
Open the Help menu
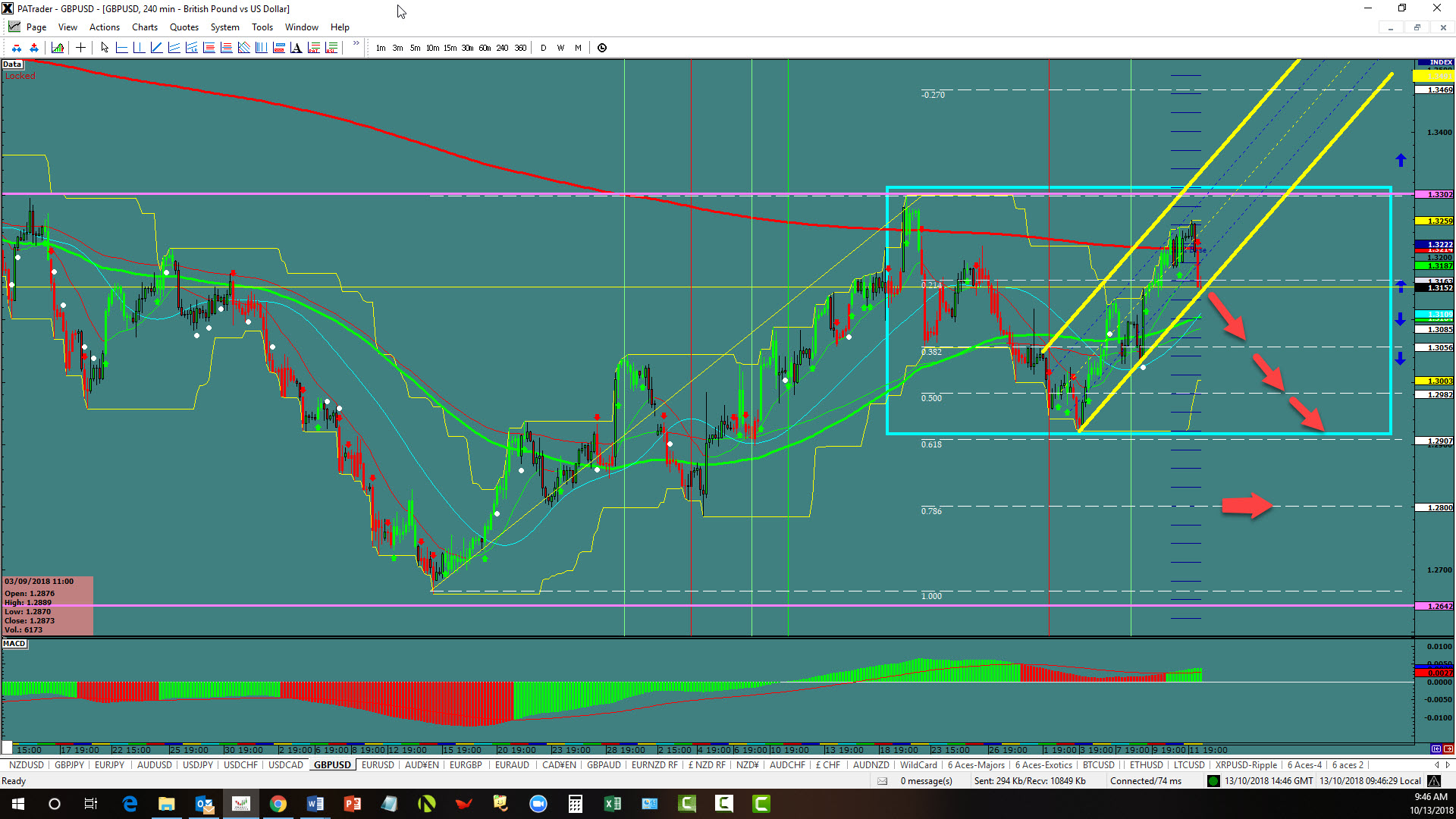[x=340, y=27]
